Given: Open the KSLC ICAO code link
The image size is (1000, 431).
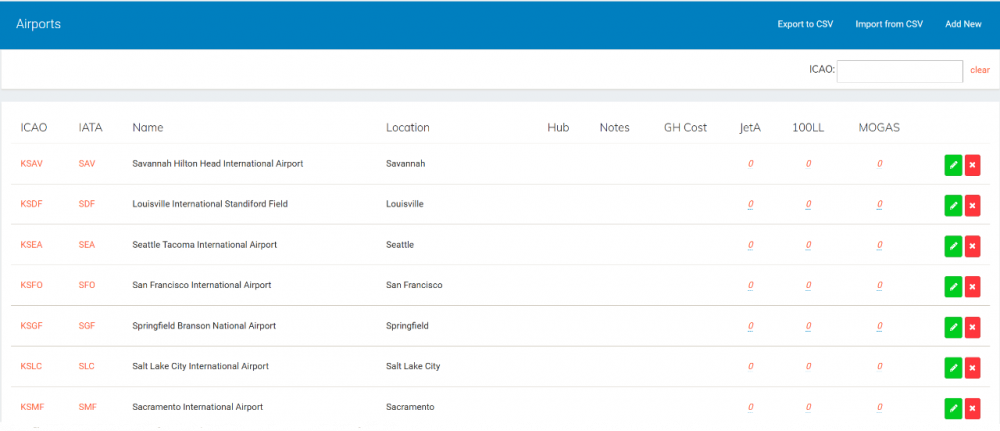Looking at the screenshot, I should 32,366.
